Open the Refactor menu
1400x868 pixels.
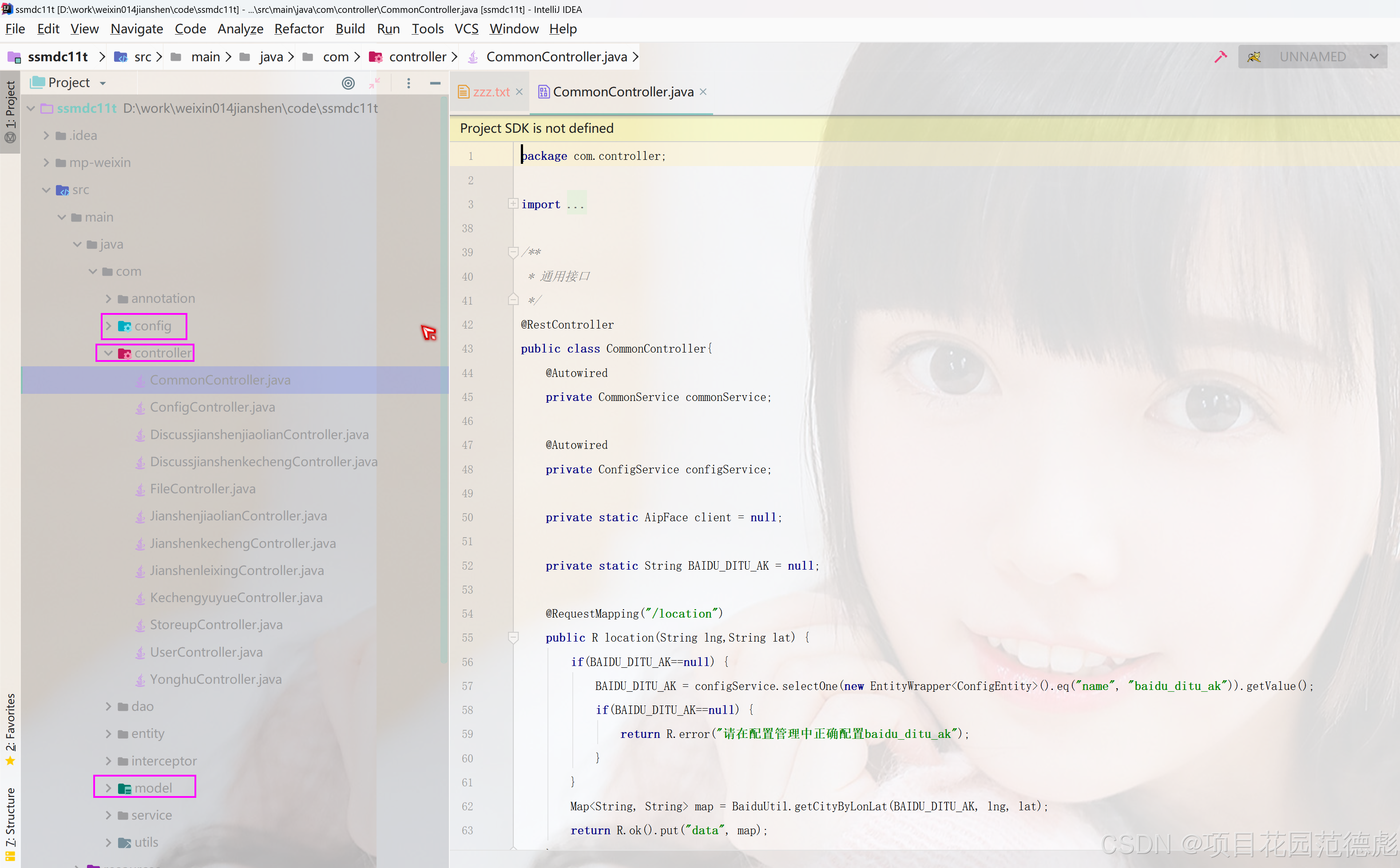(298, 29)
